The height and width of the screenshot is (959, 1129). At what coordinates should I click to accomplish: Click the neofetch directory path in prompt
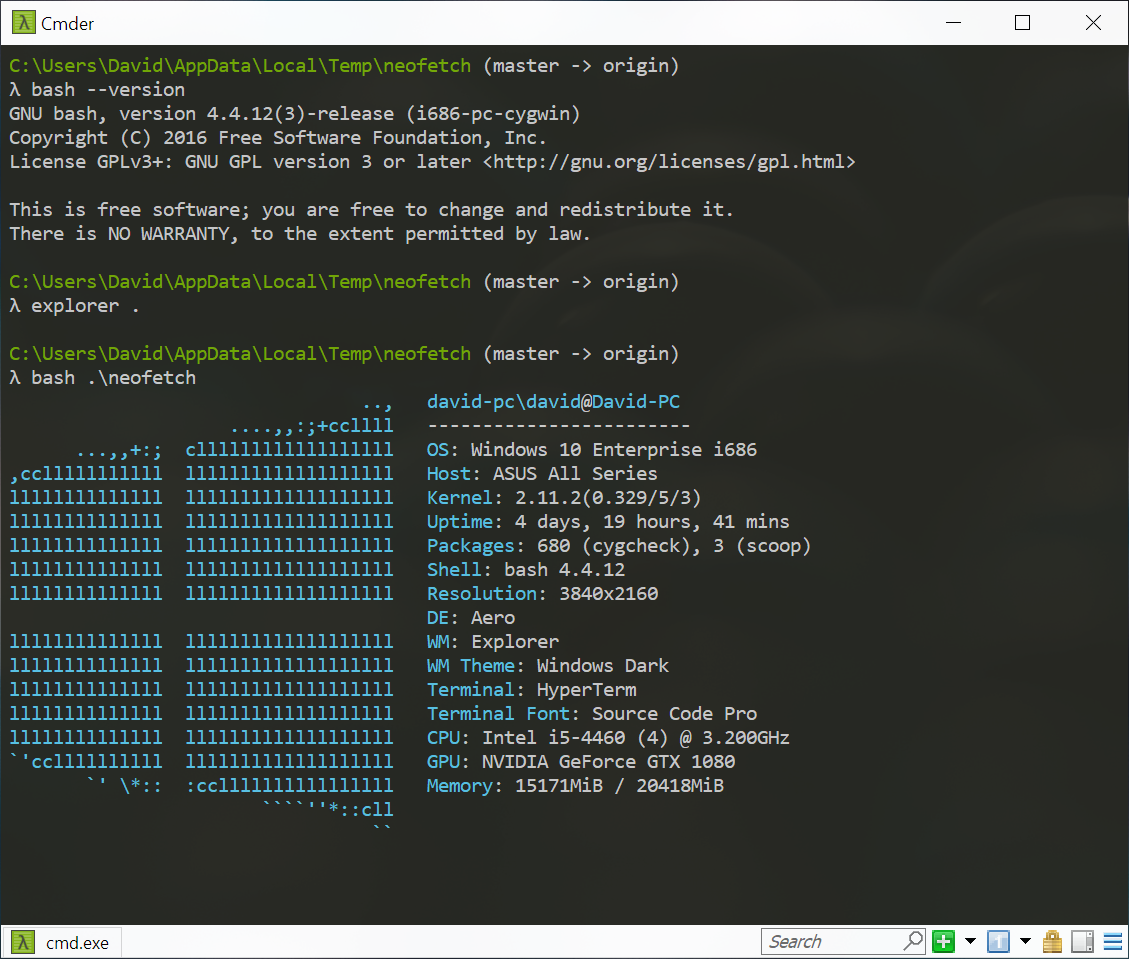tap(240, 353)
